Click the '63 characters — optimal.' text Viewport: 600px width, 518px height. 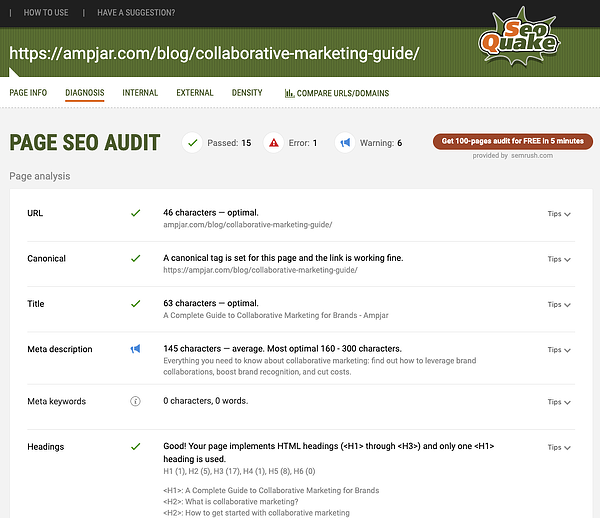point(211,303)
